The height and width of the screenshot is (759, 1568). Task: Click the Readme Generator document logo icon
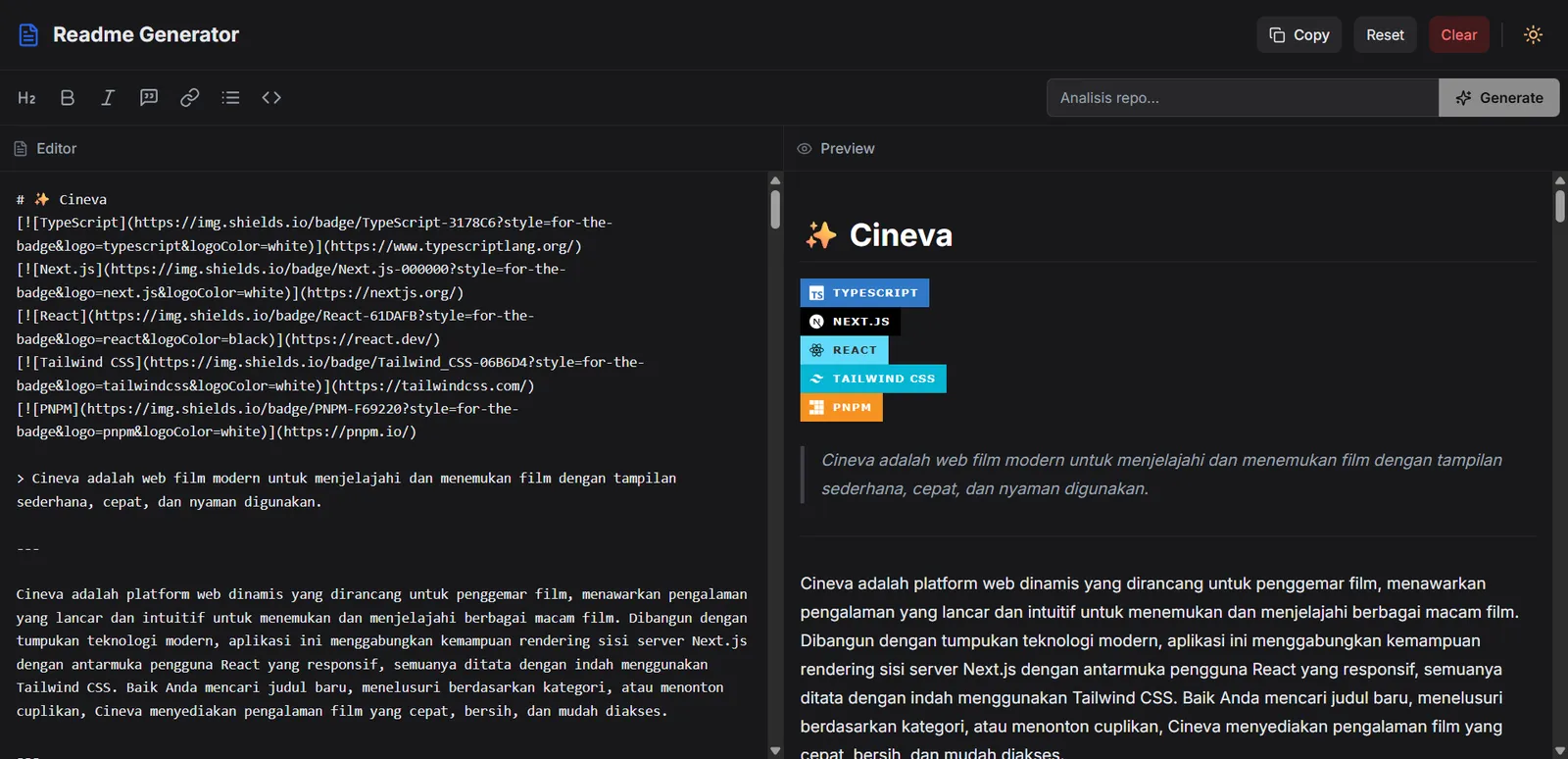coord(28,35)
